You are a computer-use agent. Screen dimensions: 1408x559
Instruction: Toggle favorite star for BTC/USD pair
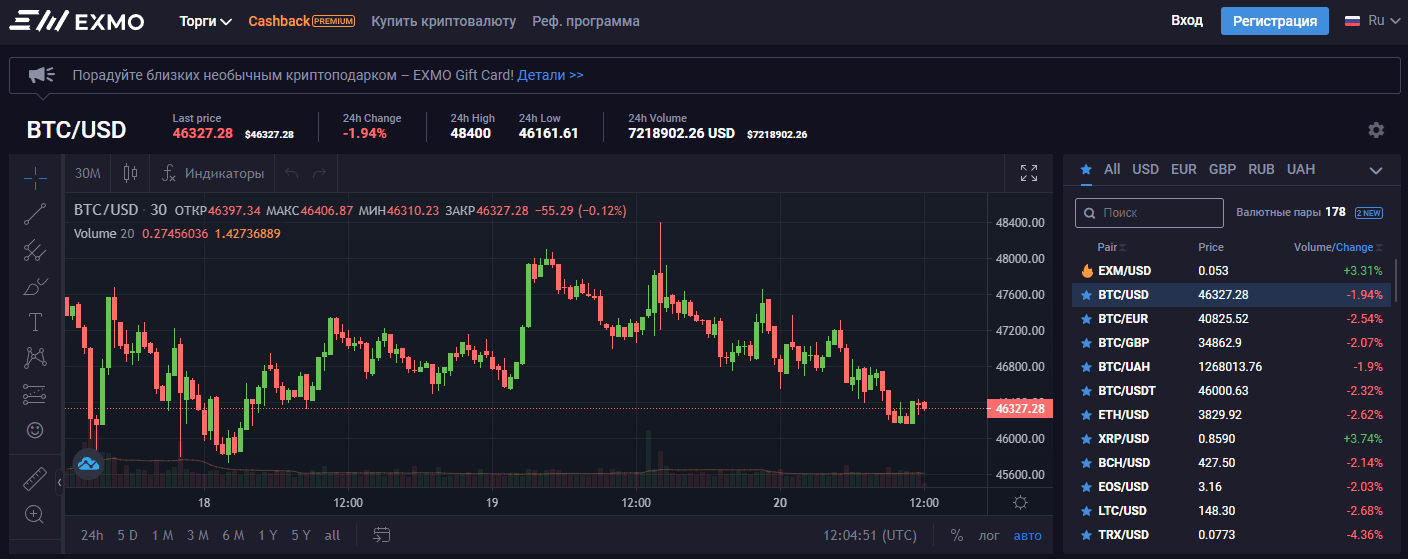coord(1086,295)
